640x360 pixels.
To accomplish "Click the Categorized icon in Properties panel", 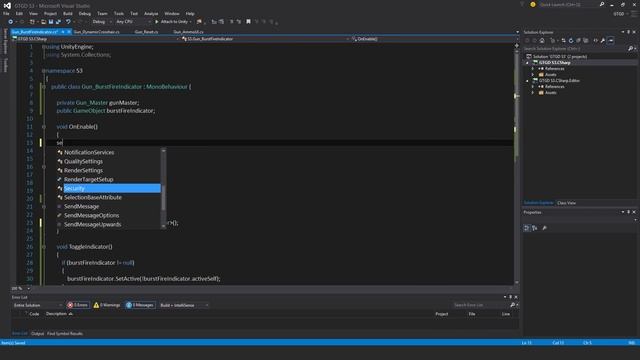I will [x=527, y=228].
